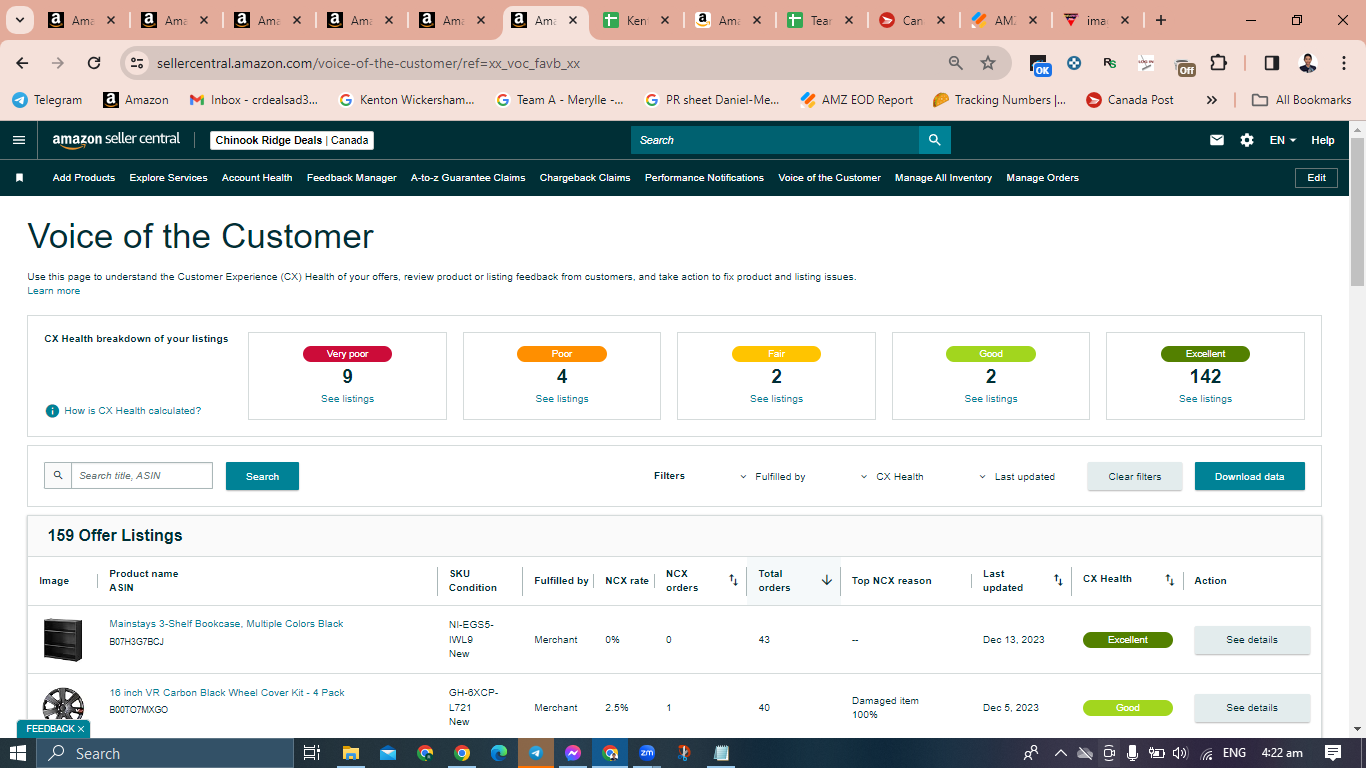Open the Mainstays 3-Shelf Bookcase product link

click(x=226, y=624)
